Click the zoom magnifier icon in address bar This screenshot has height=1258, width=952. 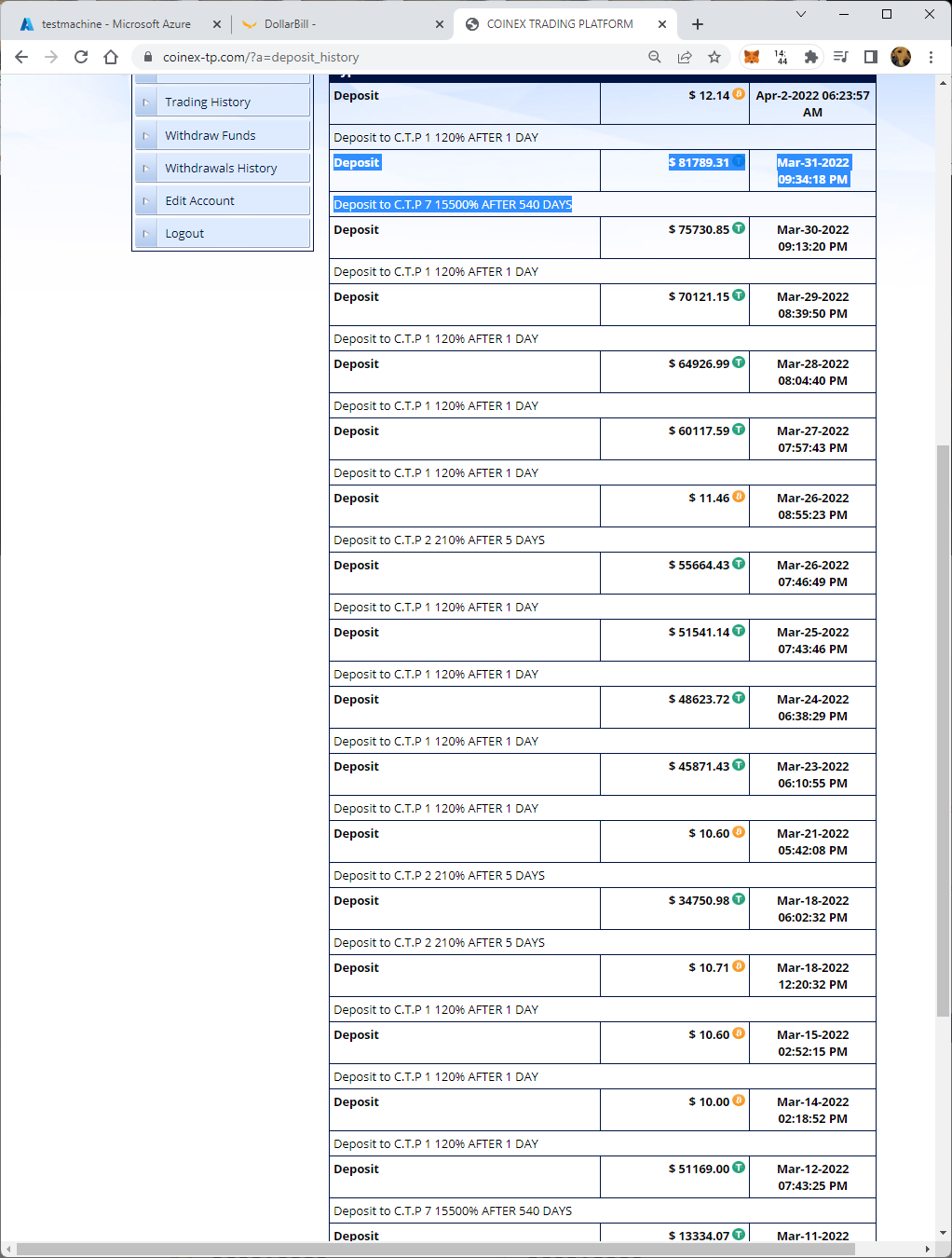coord(655,57)
